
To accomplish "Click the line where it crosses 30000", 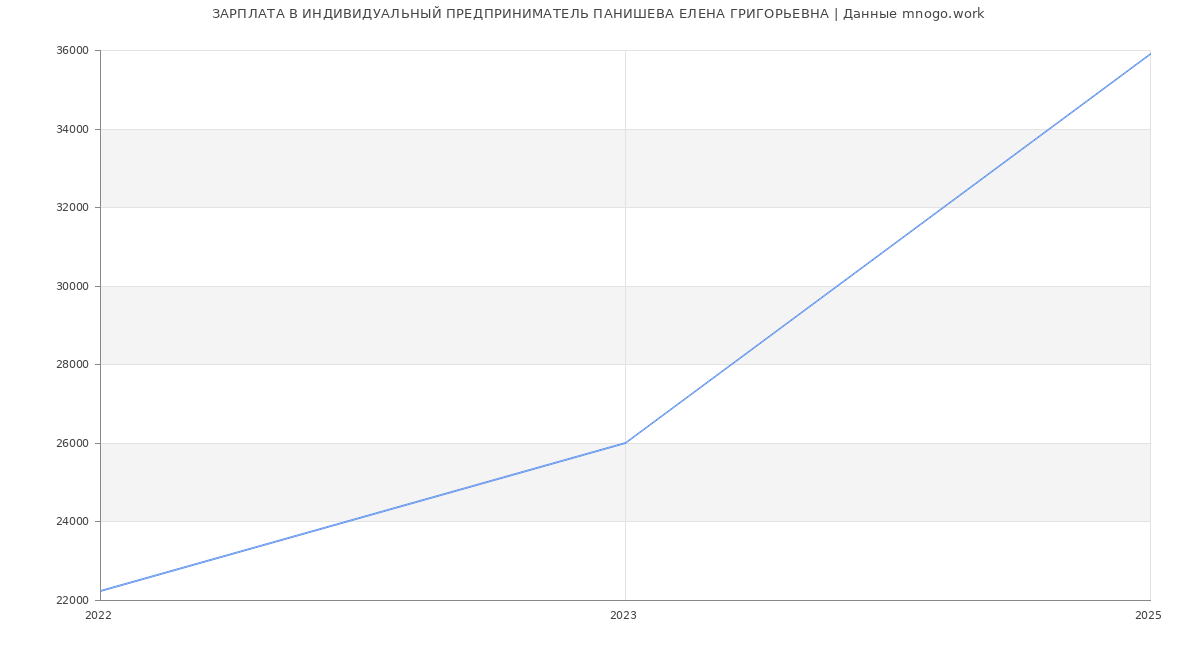I will (x=837, y=286).
